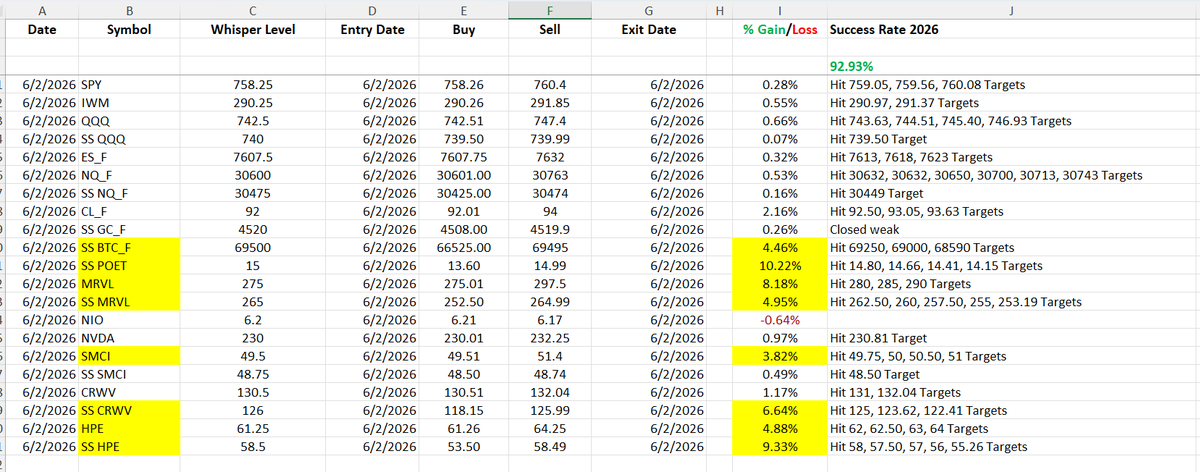Select the SPY symbol cell
Screen dimensions: 1200x472
point(129,84)
